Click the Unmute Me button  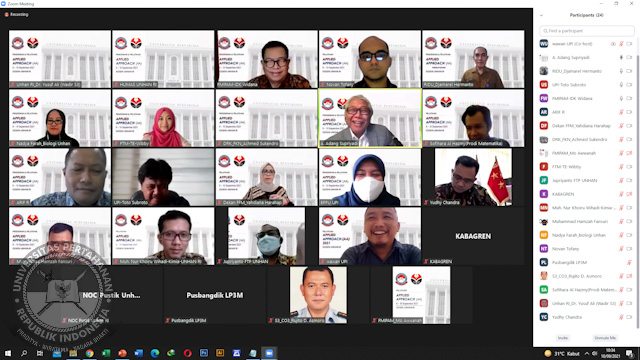click(x=605, y=338)
